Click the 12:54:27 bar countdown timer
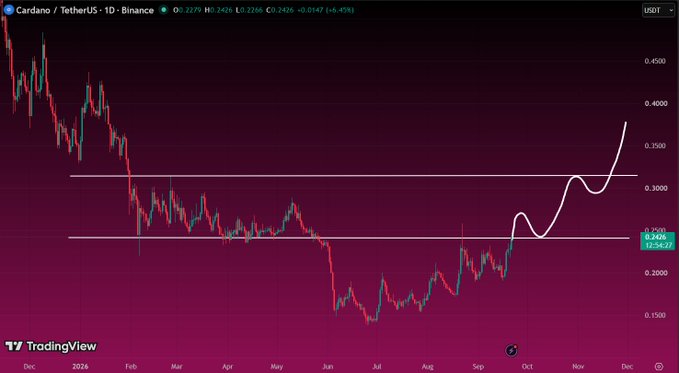Viewport: 679px width, 373px height. point(658,245)
